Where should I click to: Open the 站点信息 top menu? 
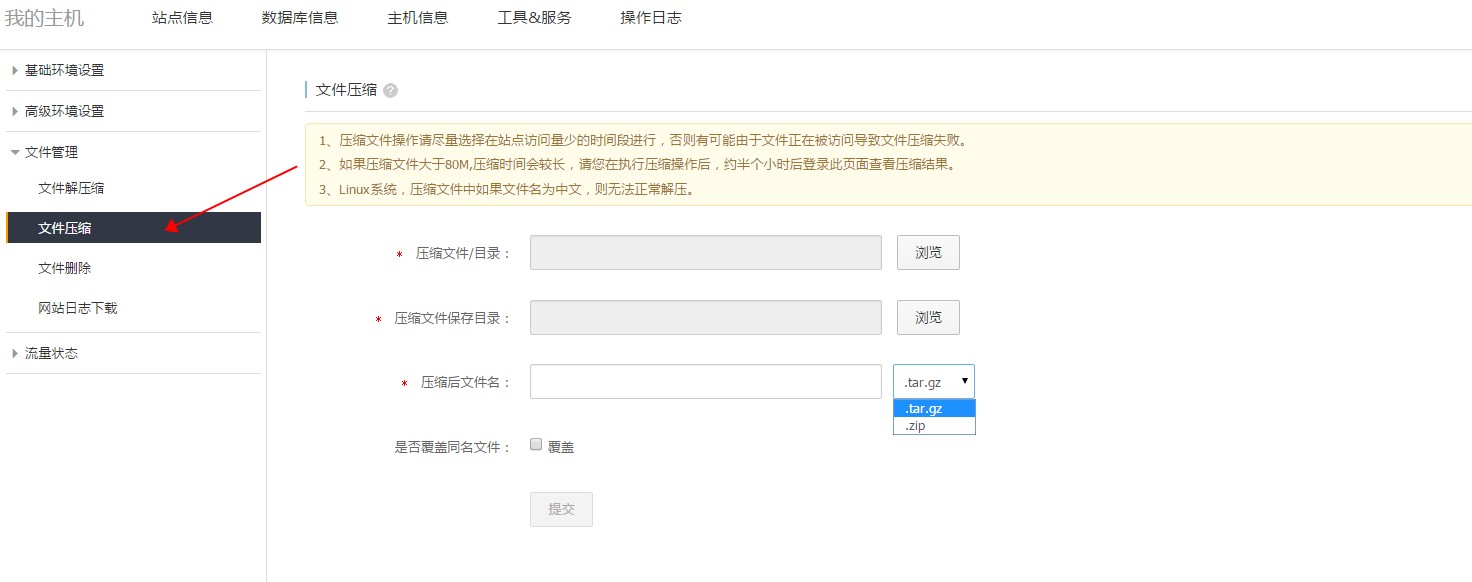[x=182, y=18]
